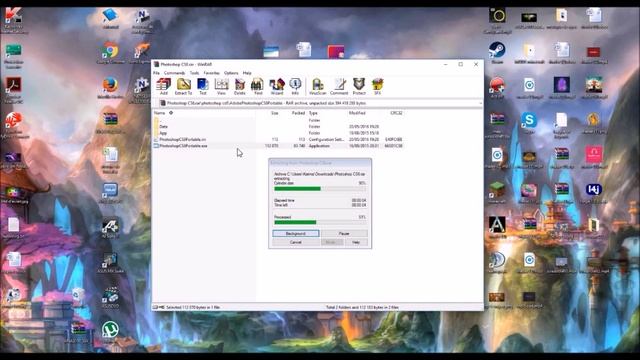Click the Cancel button in extraction dialog

tap(296, 242)
